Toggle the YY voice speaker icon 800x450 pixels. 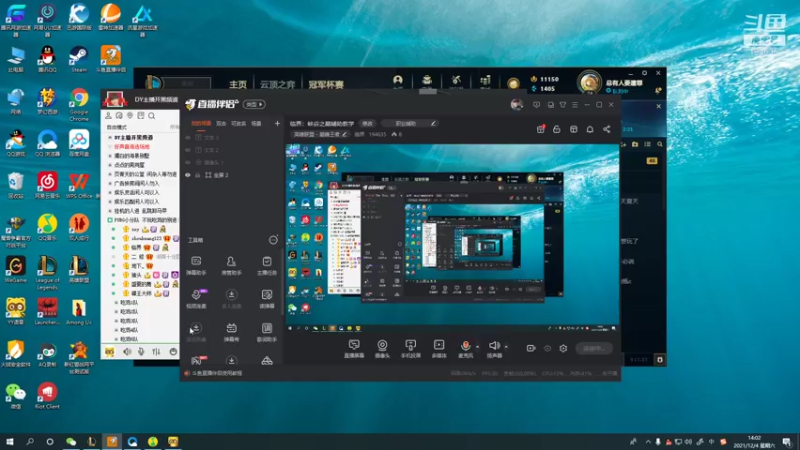pyautogui.click(x=127, y=352)
